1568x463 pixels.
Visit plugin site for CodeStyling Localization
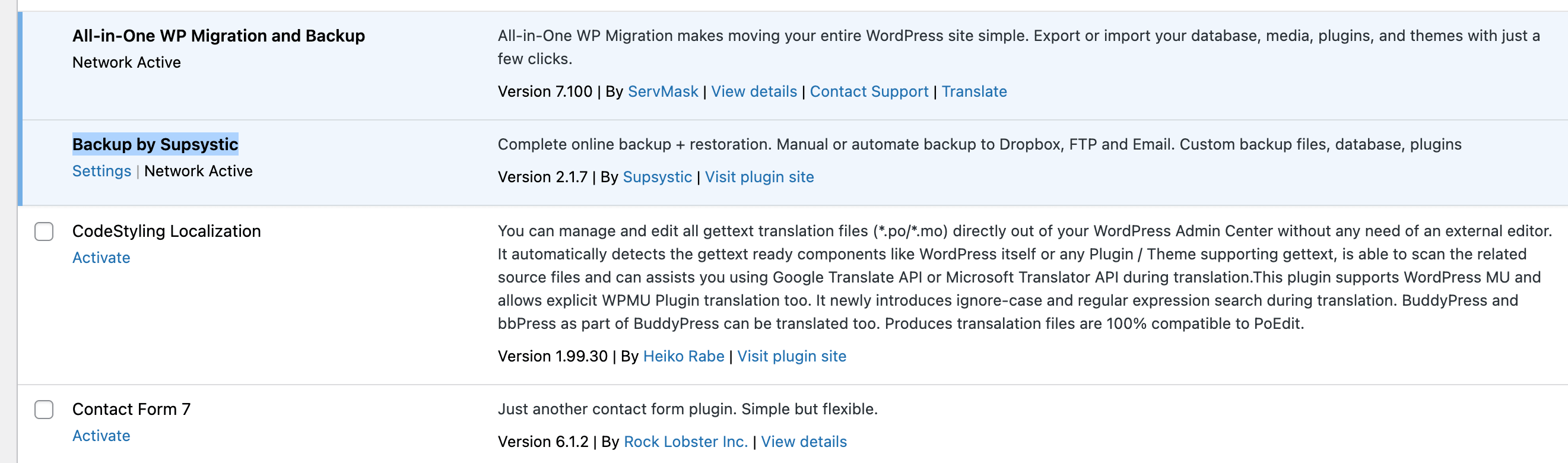pos(791,356)
